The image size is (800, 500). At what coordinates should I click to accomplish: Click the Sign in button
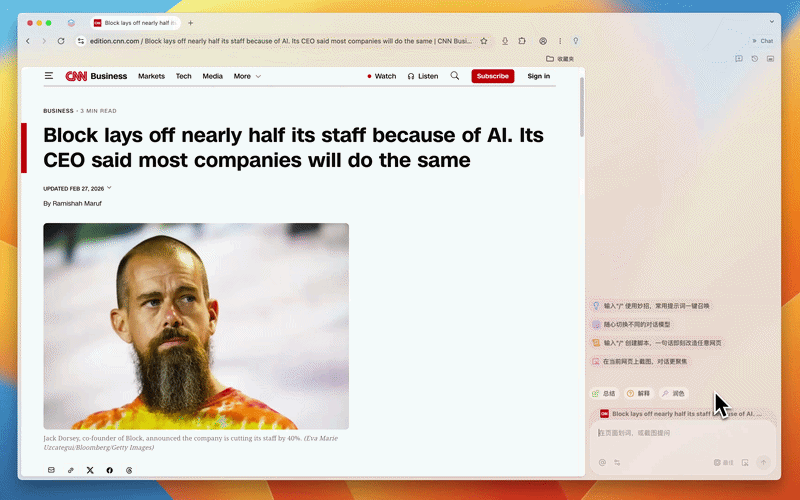pos(538,76)
